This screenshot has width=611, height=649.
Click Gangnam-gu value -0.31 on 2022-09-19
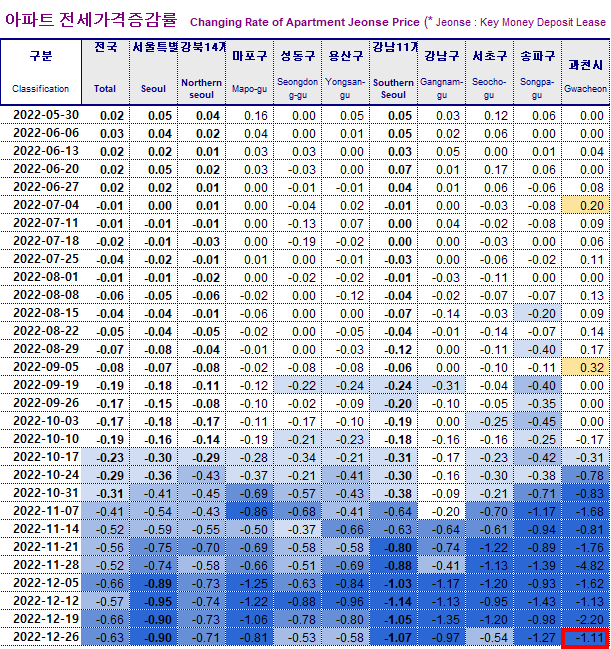pyautogui.click(x=442, y=385)
